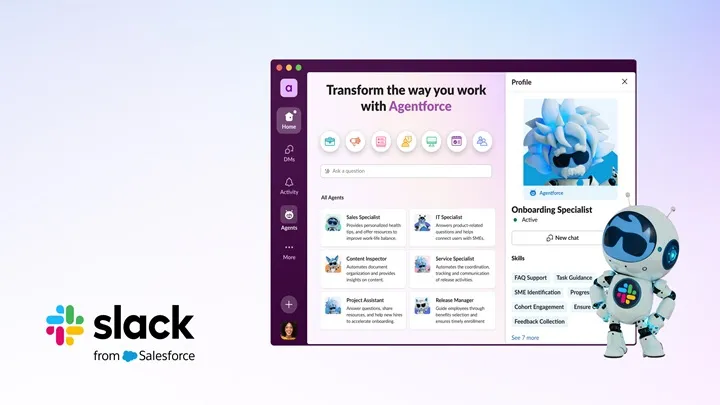Click the FAQ Support skill tag
720x405 pixels.
(x=530, y=277)
